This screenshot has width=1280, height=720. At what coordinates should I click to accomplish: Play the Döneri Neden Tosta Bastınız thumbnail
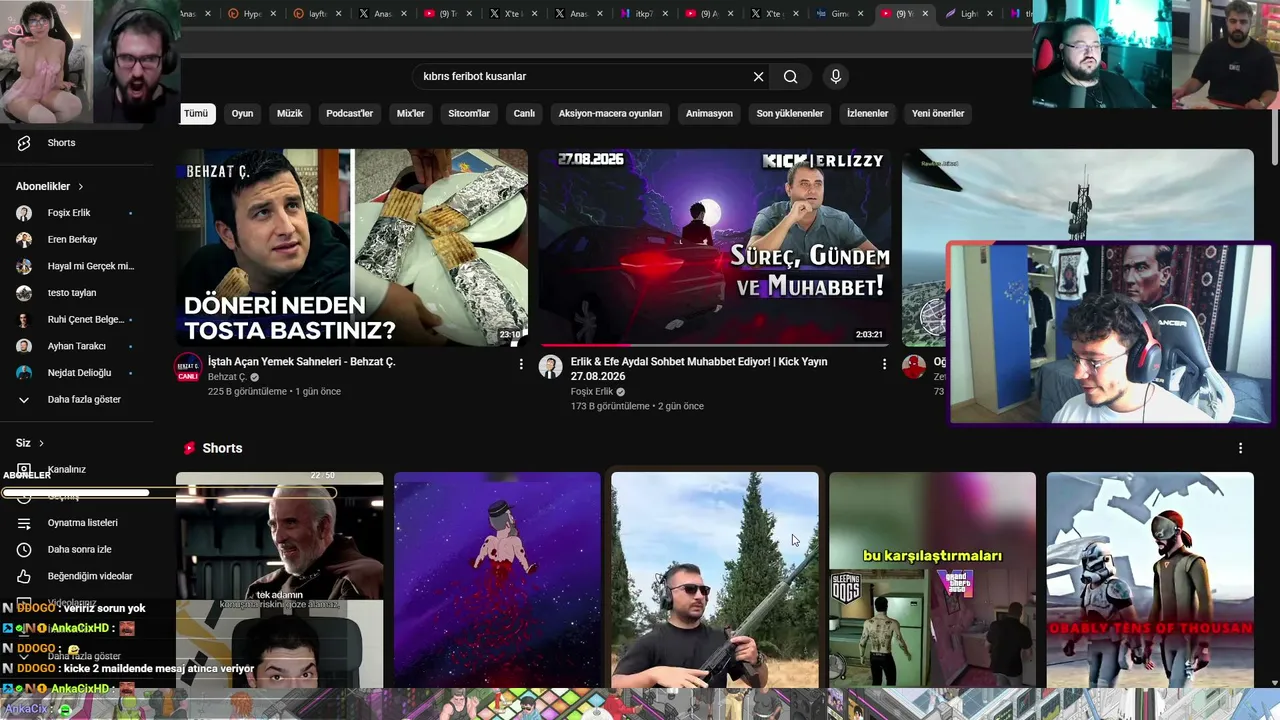tap(352, 248)
